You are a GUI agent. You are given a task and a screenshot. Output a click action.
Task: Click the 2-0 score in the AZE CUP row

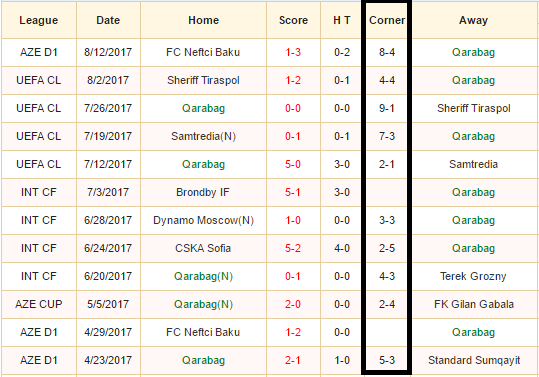(293, 304)
